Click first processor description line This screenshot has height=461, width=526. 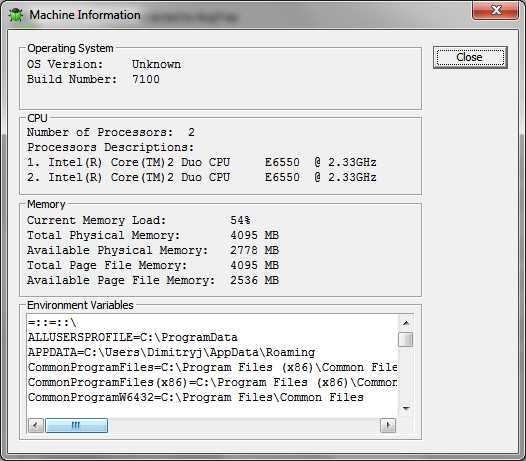point(202,162)
